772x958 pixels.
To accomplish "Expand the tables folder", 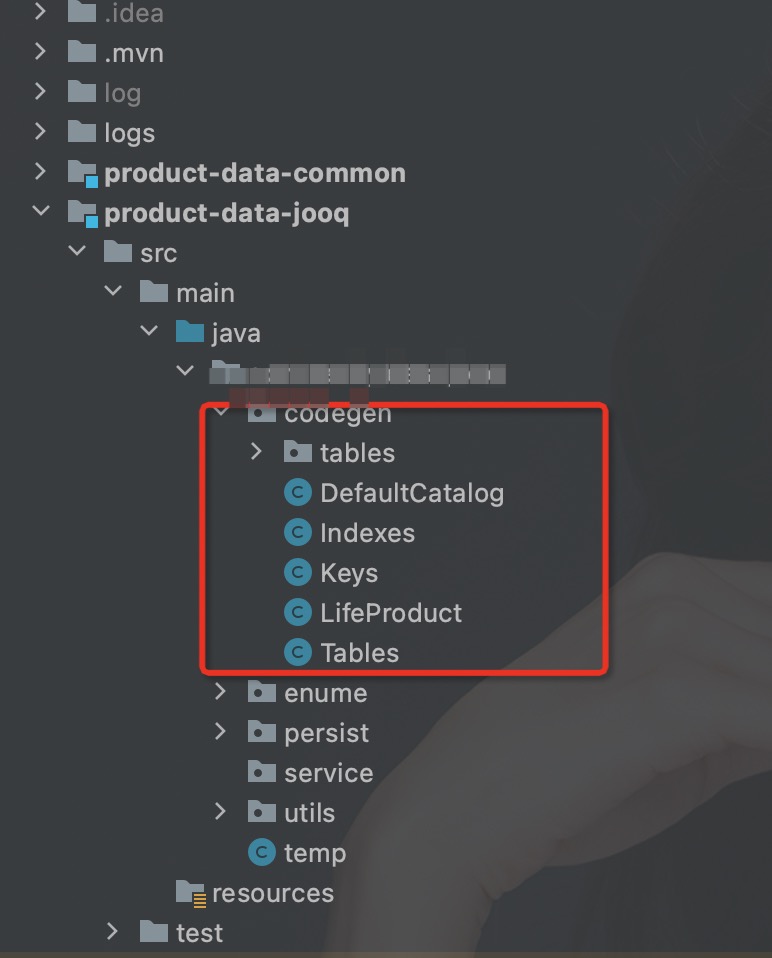I will point(257,452).
